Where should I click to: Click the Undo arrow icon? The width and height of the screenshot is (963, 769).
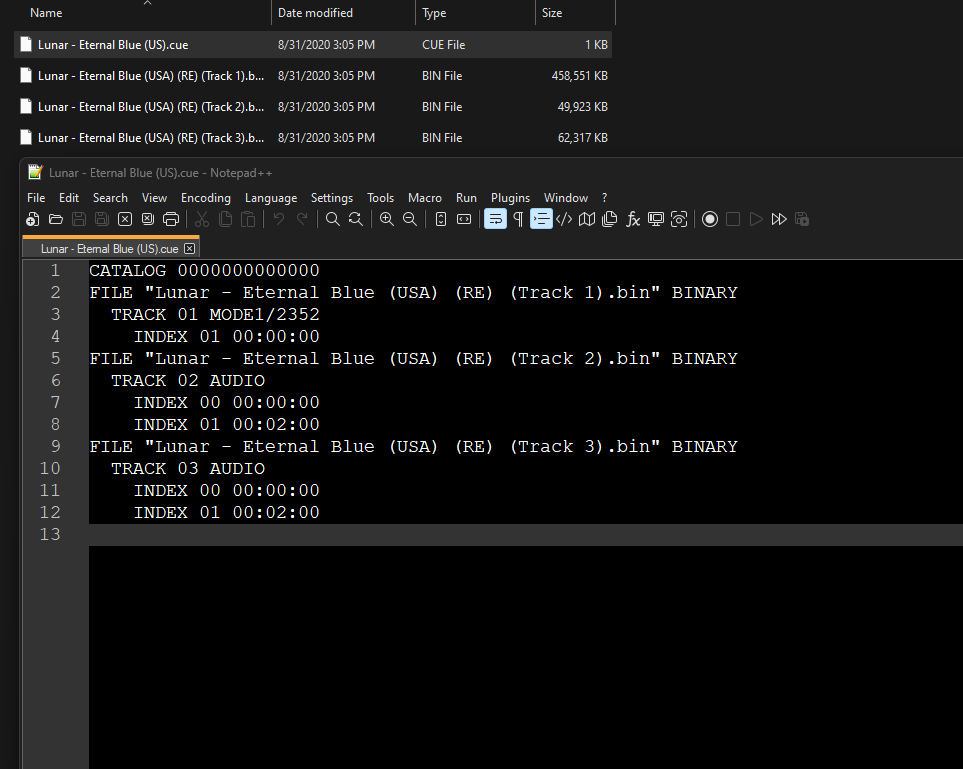tap(279, 219)
